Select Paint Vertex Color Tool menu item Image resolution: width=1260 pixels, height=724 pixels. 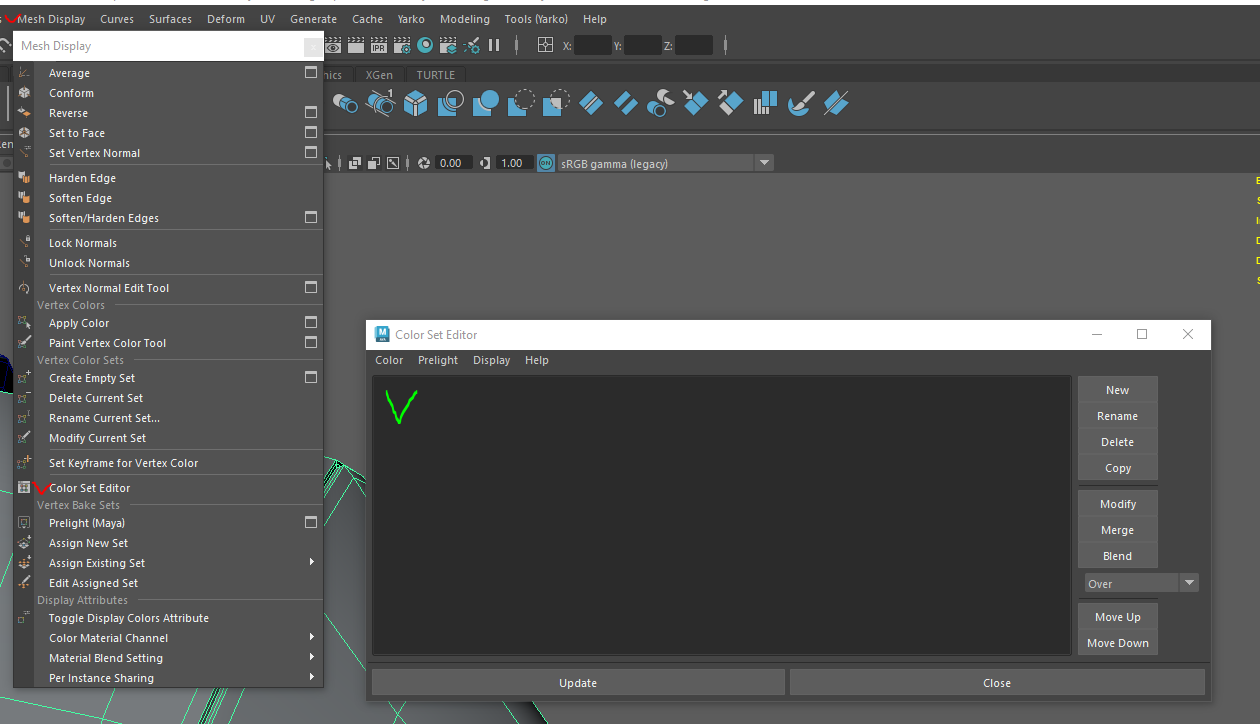107,343
